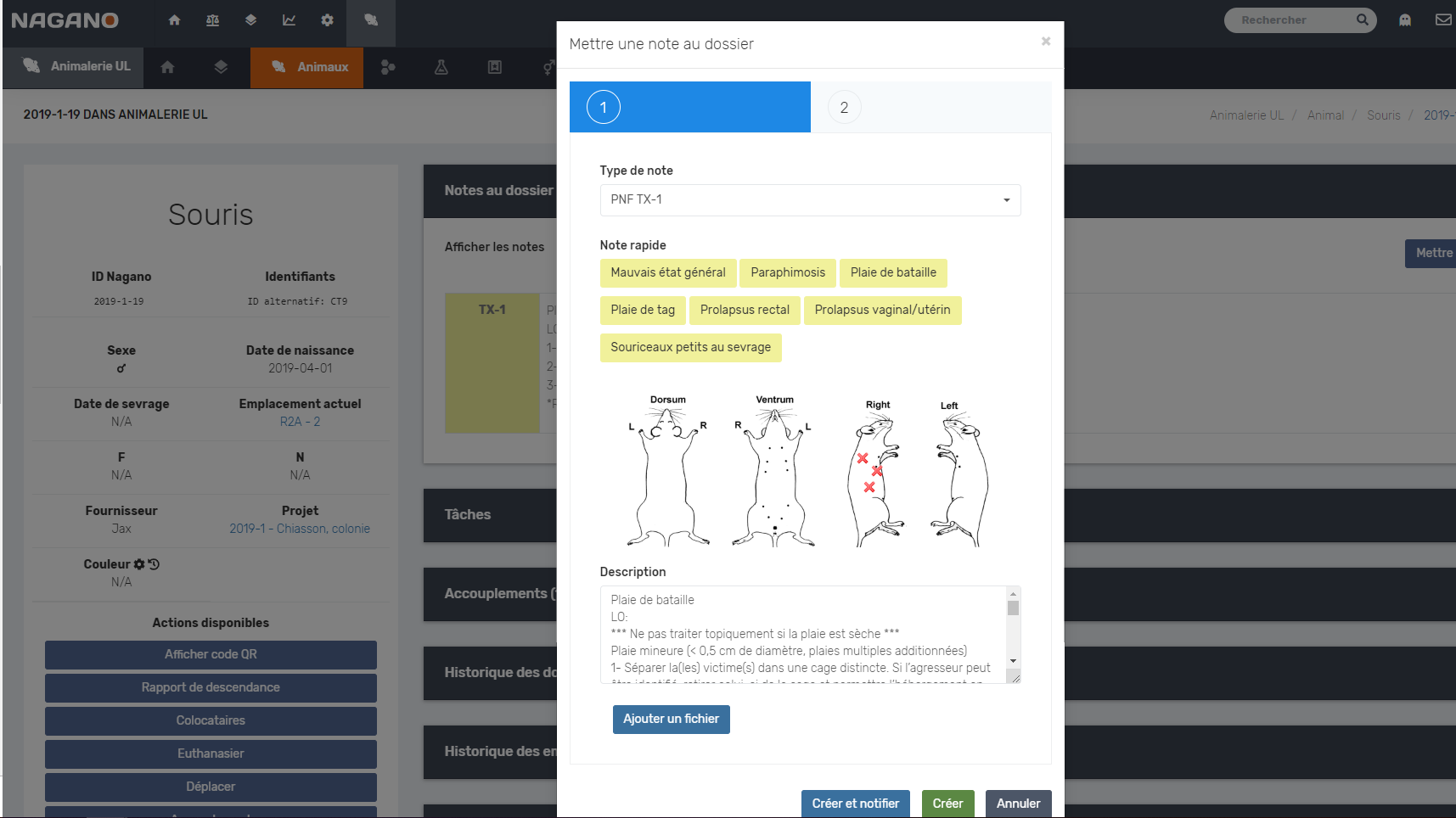Click the magnifier icon in the Rechercher field
The image size is (1456, 818).
click(1362, 20)
